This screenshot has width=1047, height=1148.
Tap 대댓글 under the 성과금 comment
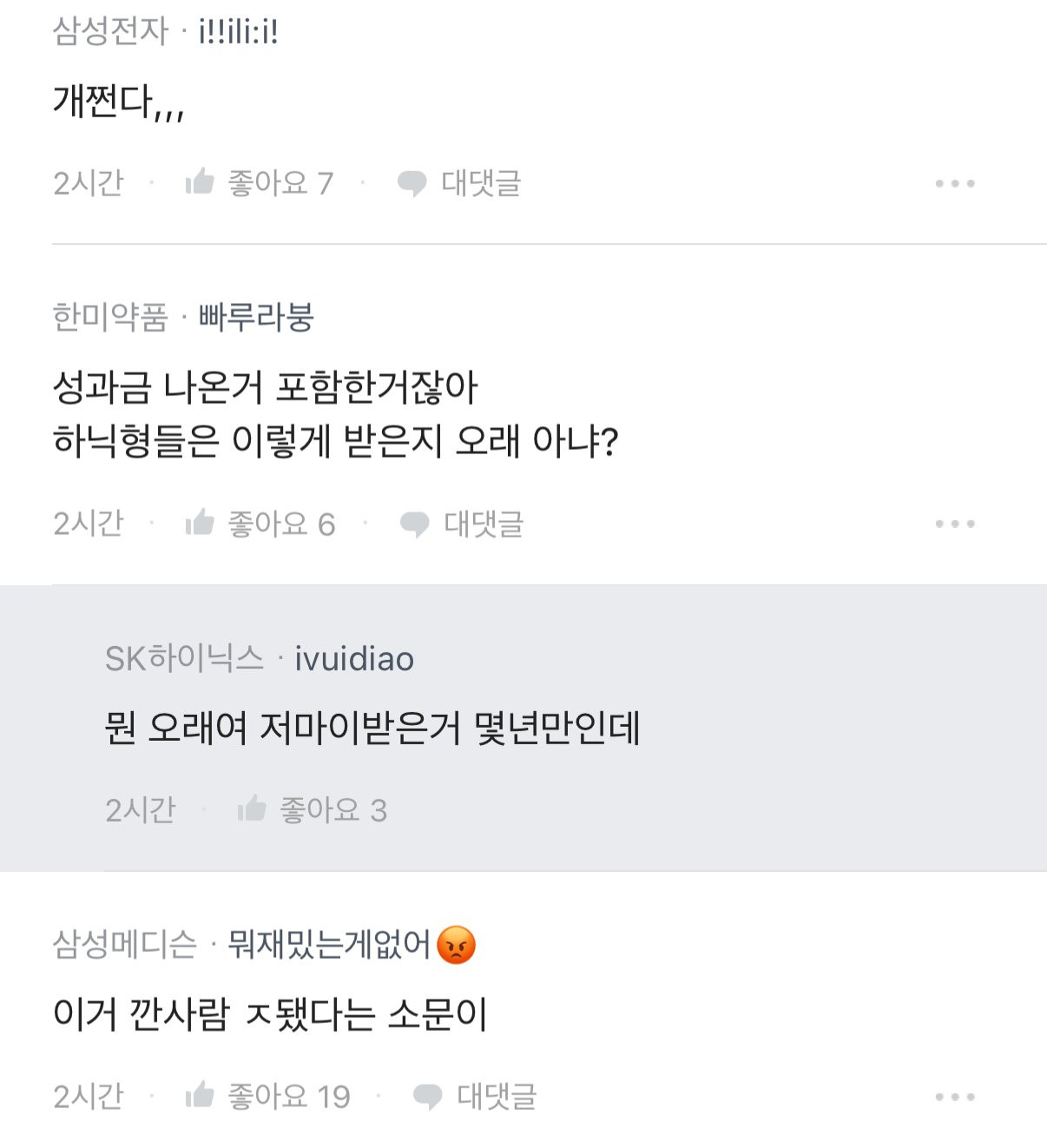(483, 524)
